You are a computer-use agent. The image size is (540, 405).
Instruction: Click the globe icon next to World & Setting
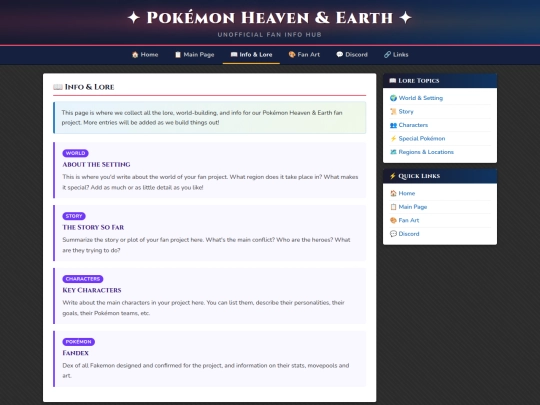point(393,98)
